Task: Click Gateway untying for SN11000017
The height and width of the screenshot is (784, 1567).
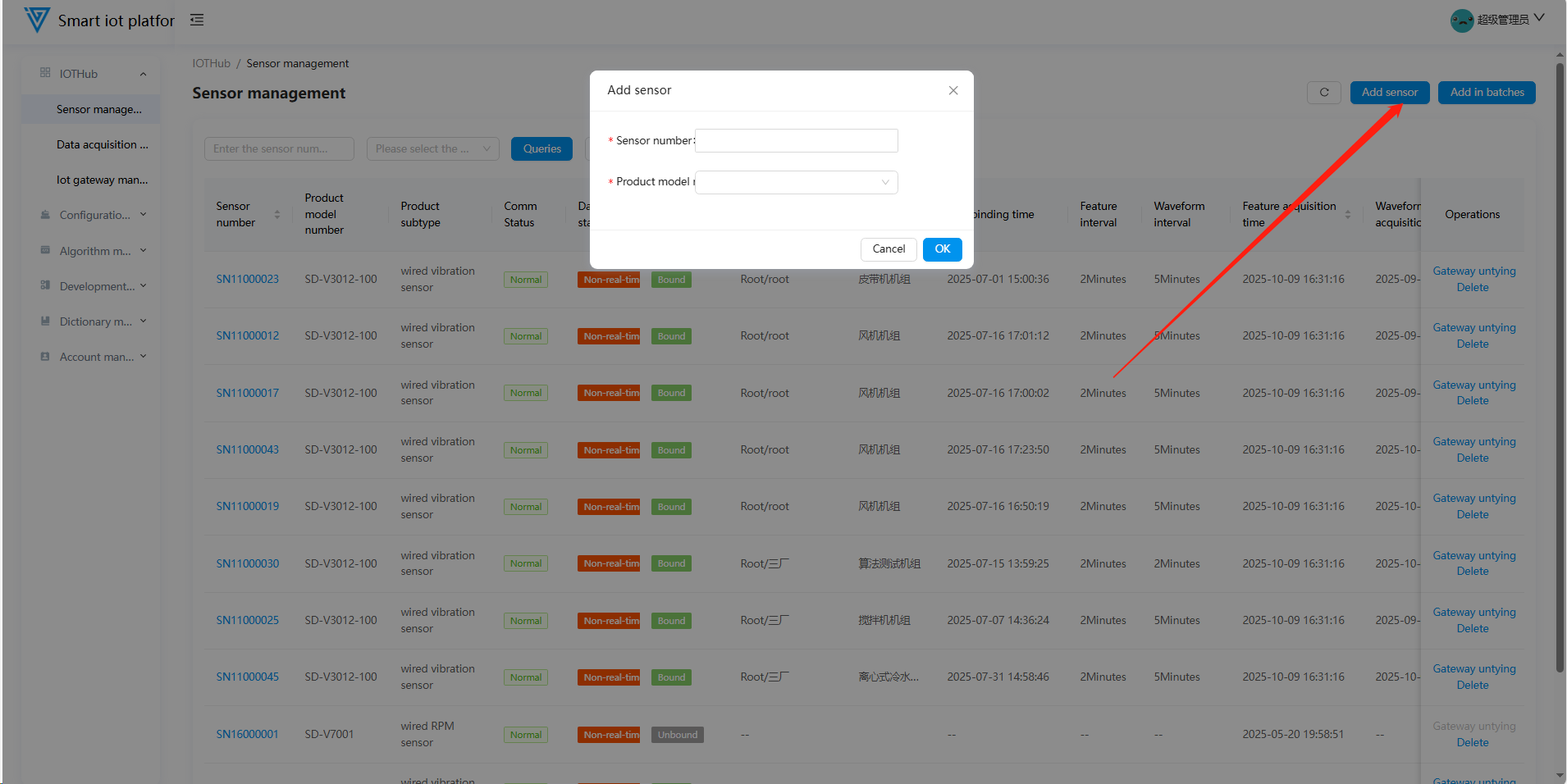Action: tap(1473, 385)
